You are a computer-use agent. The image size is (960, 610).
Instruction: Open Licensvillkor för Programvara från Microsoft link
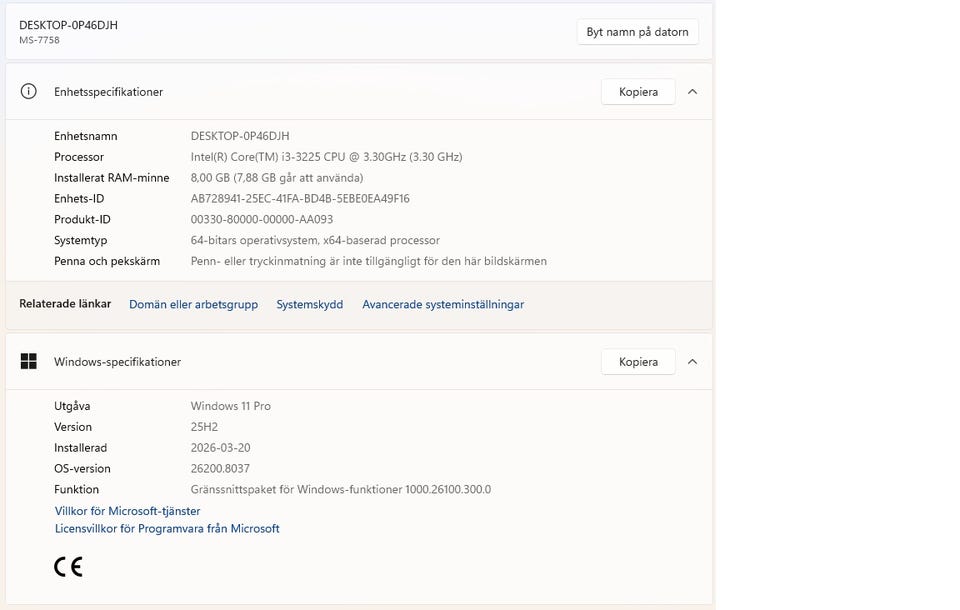coord(167,529)
